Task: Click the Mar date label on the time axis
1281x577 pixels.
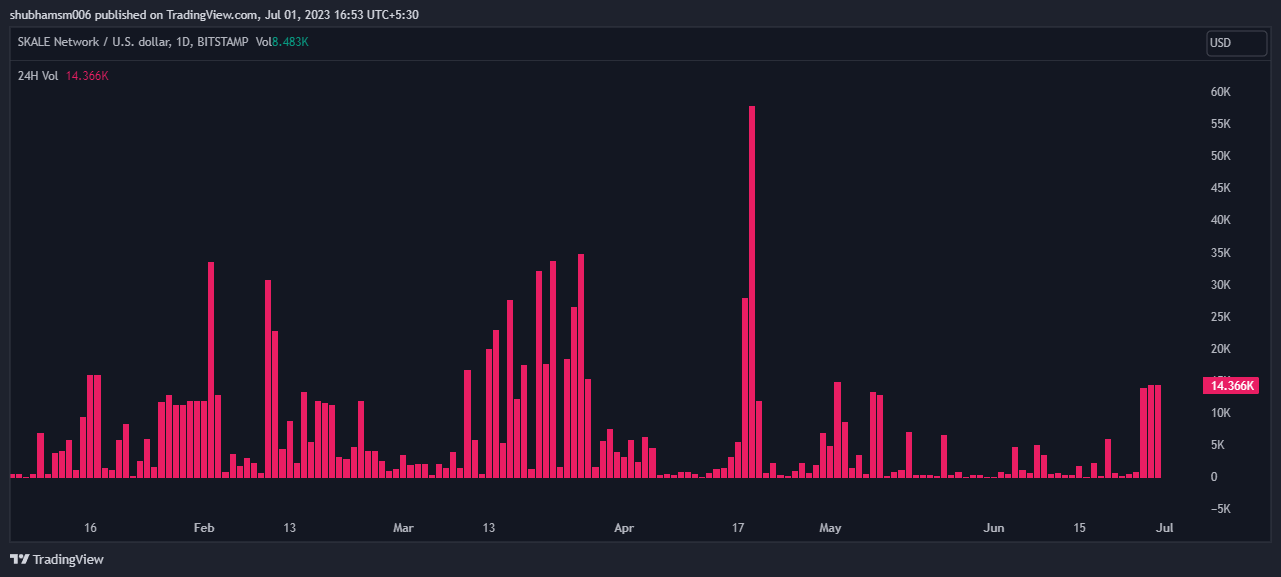Action: (x=403, y=527)
